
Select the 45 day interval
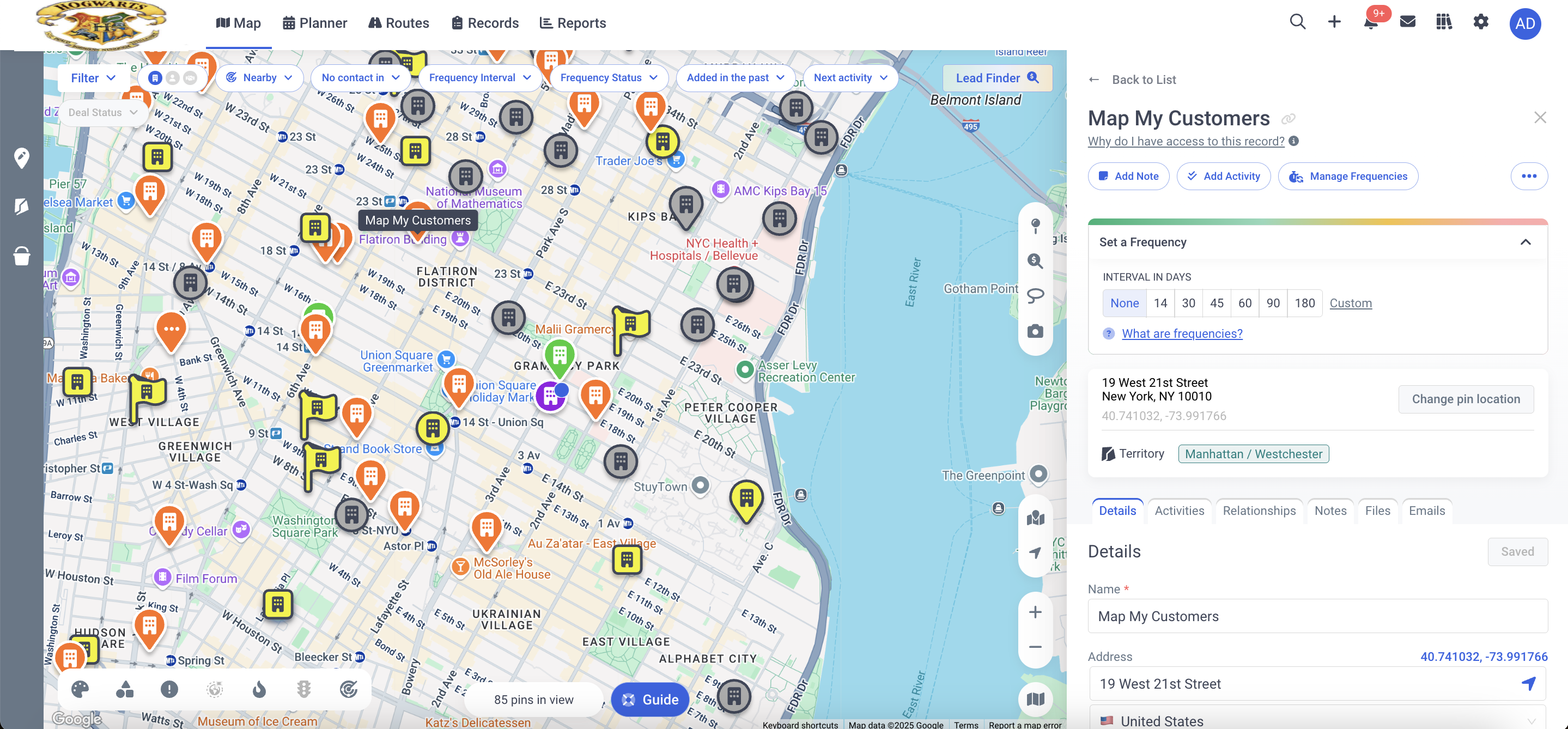point(1216,303)
